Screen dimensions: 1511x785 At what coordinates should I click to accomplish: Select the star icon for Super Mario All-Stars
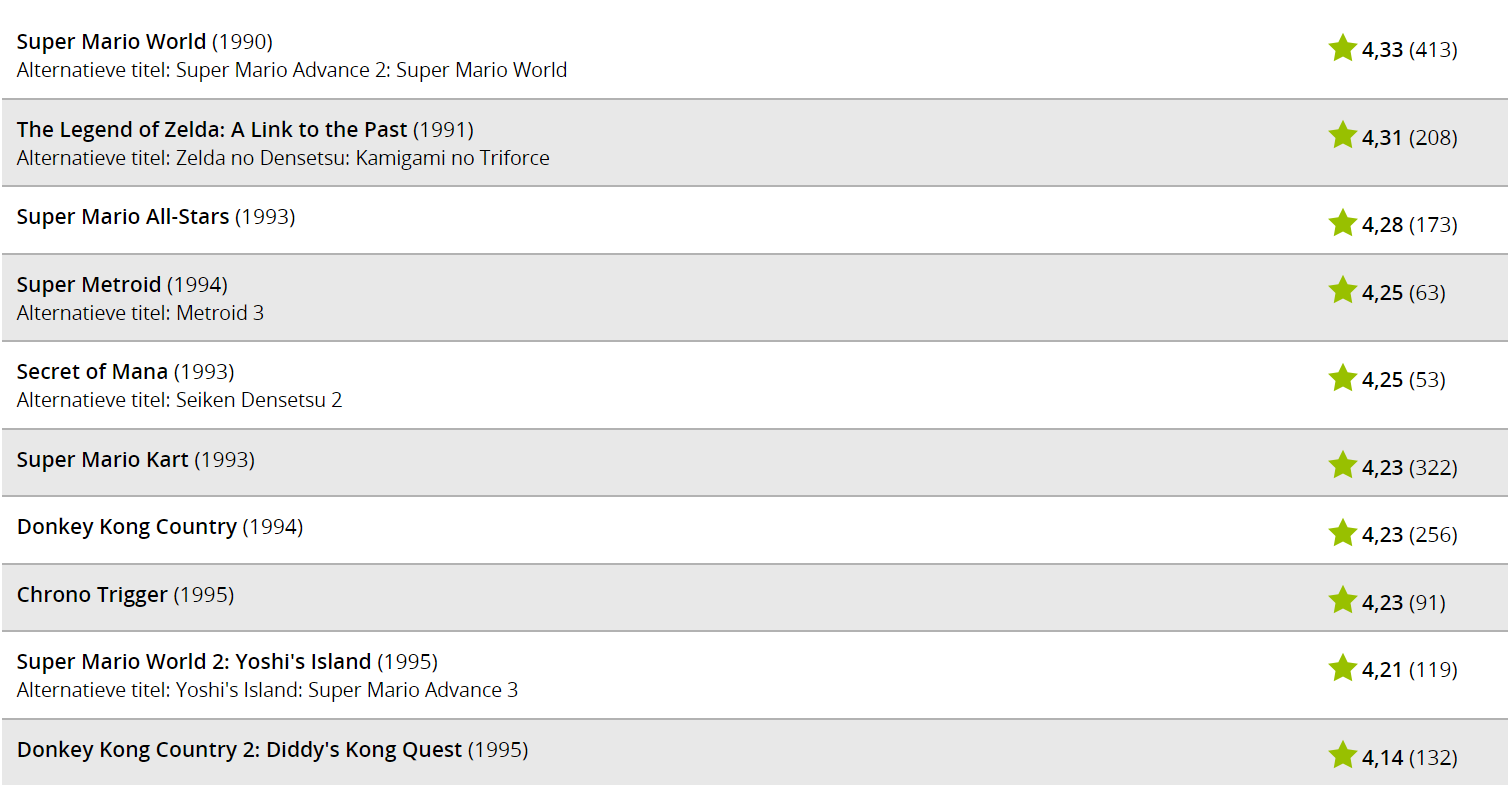tap(1342, 222)
